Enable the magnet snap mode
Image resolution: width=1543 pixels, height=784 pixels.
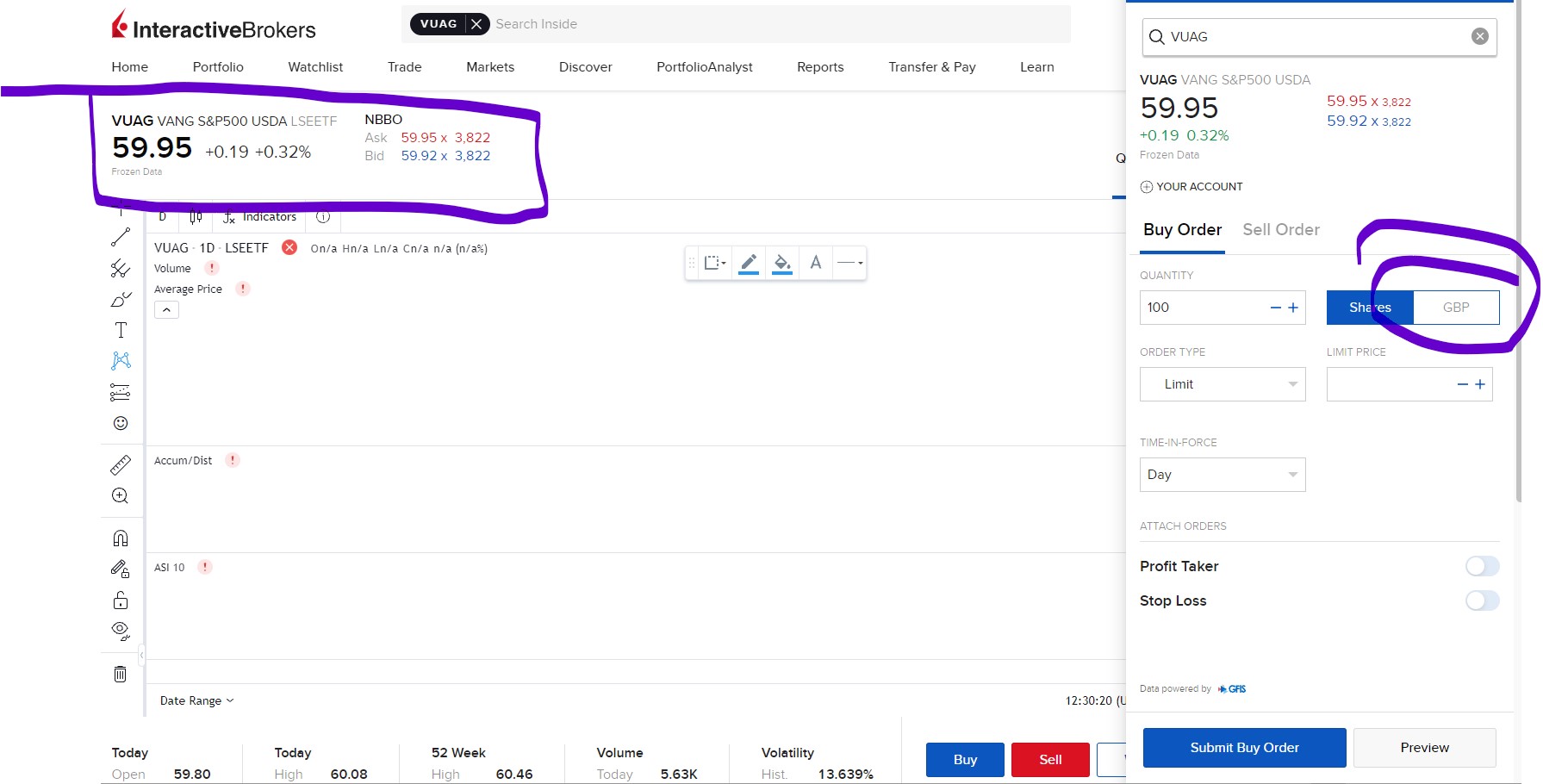coord(121,538)
